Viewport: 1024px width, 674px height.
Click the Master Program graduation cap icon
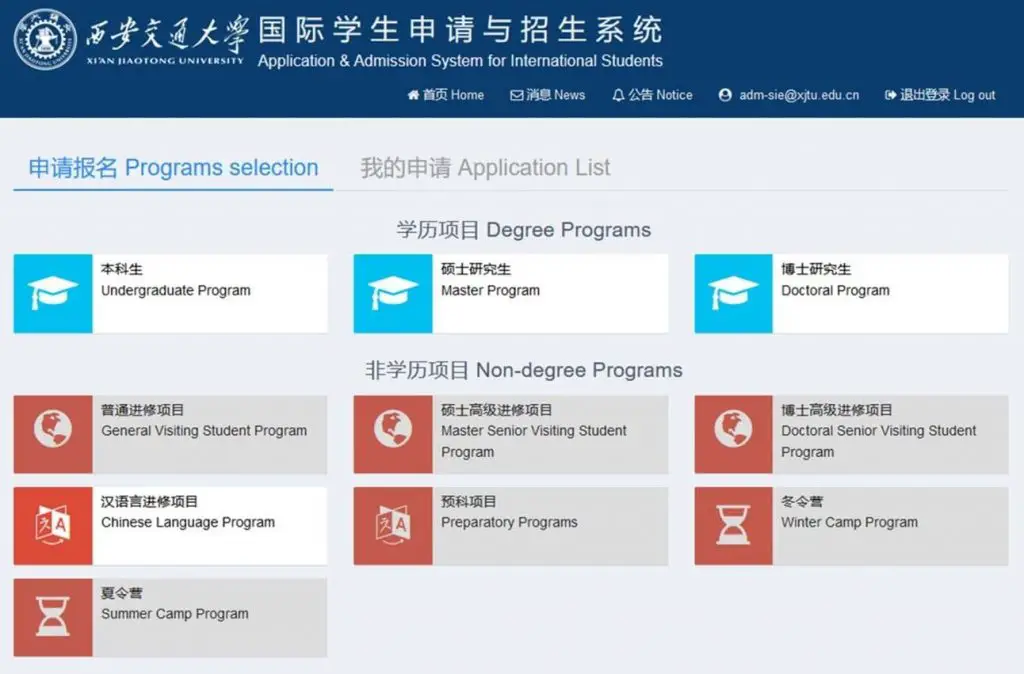pos(392,293)
